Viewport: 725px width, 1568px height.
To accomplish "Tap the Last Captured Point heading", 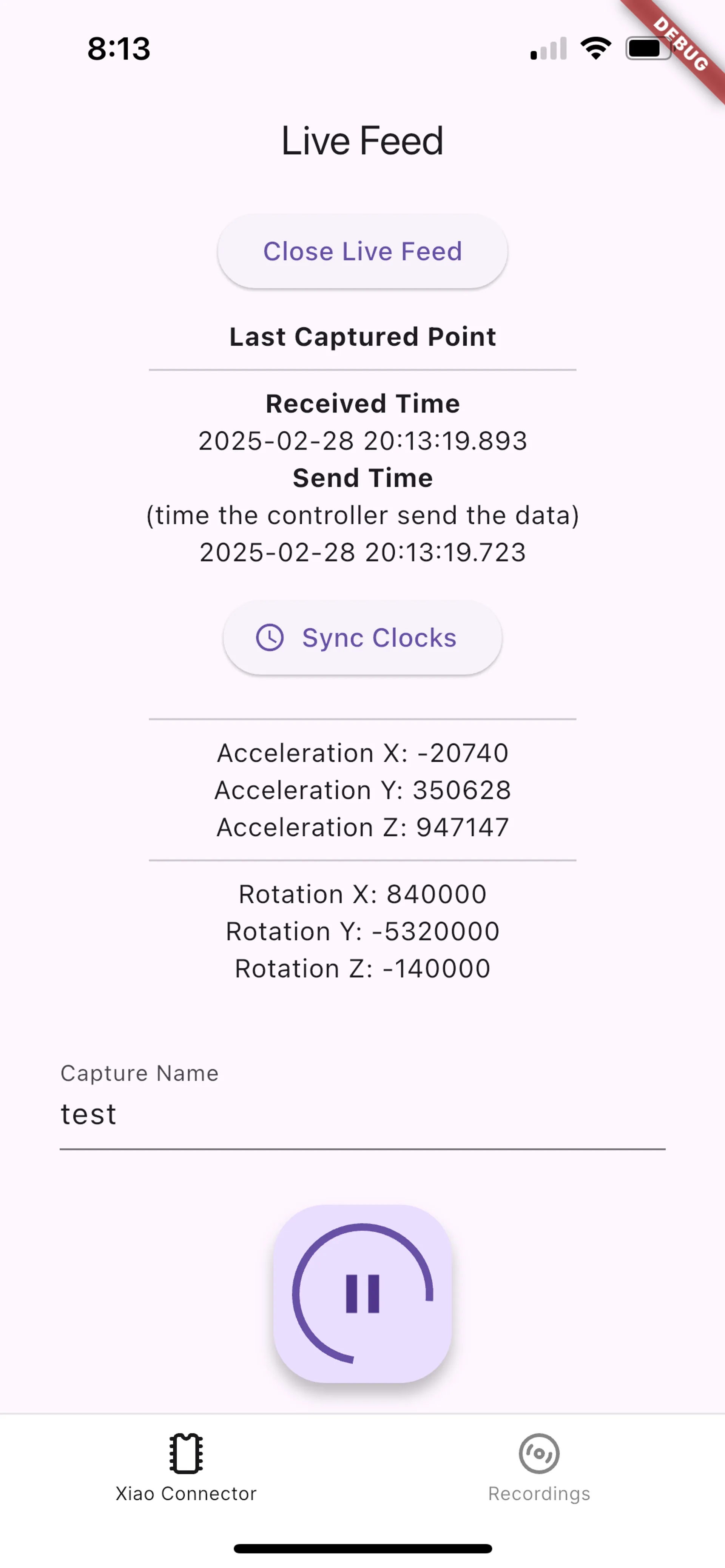I will (x=362, y=337).
